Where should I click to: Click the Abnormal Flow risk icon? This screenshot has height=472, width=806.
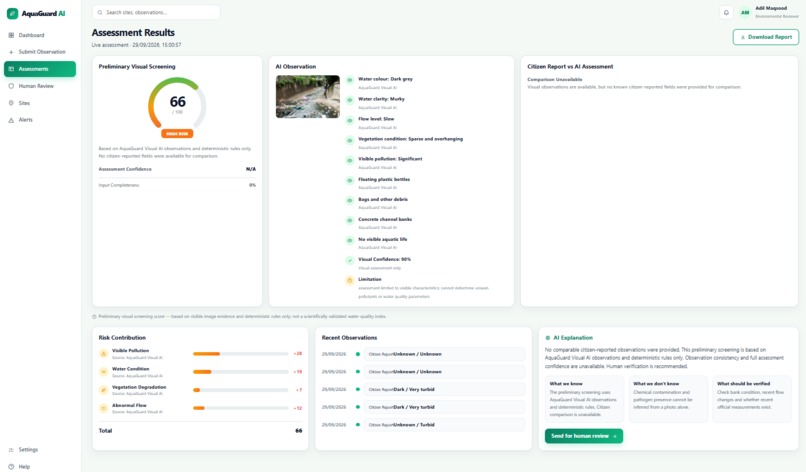point(103,408)
